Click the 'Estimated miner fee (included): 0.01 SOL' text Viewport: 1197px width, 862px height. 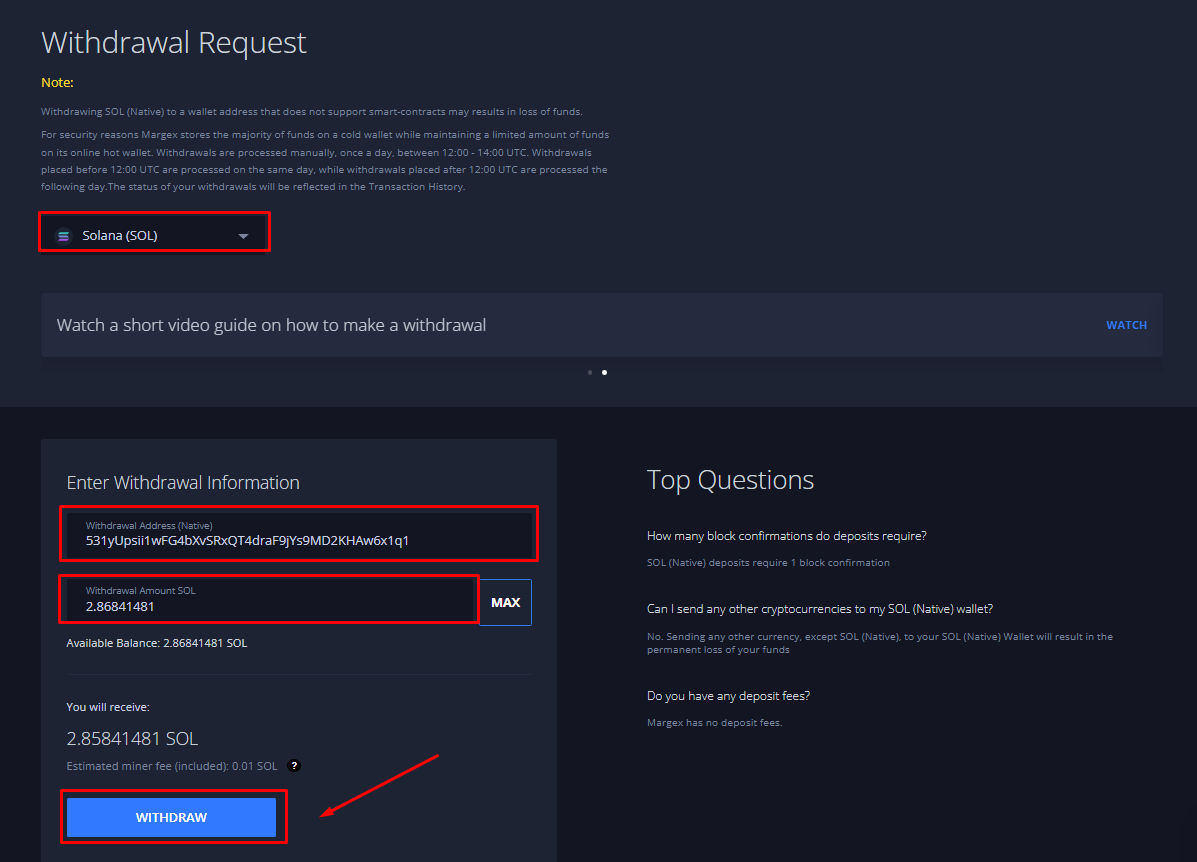pos(172,766)
